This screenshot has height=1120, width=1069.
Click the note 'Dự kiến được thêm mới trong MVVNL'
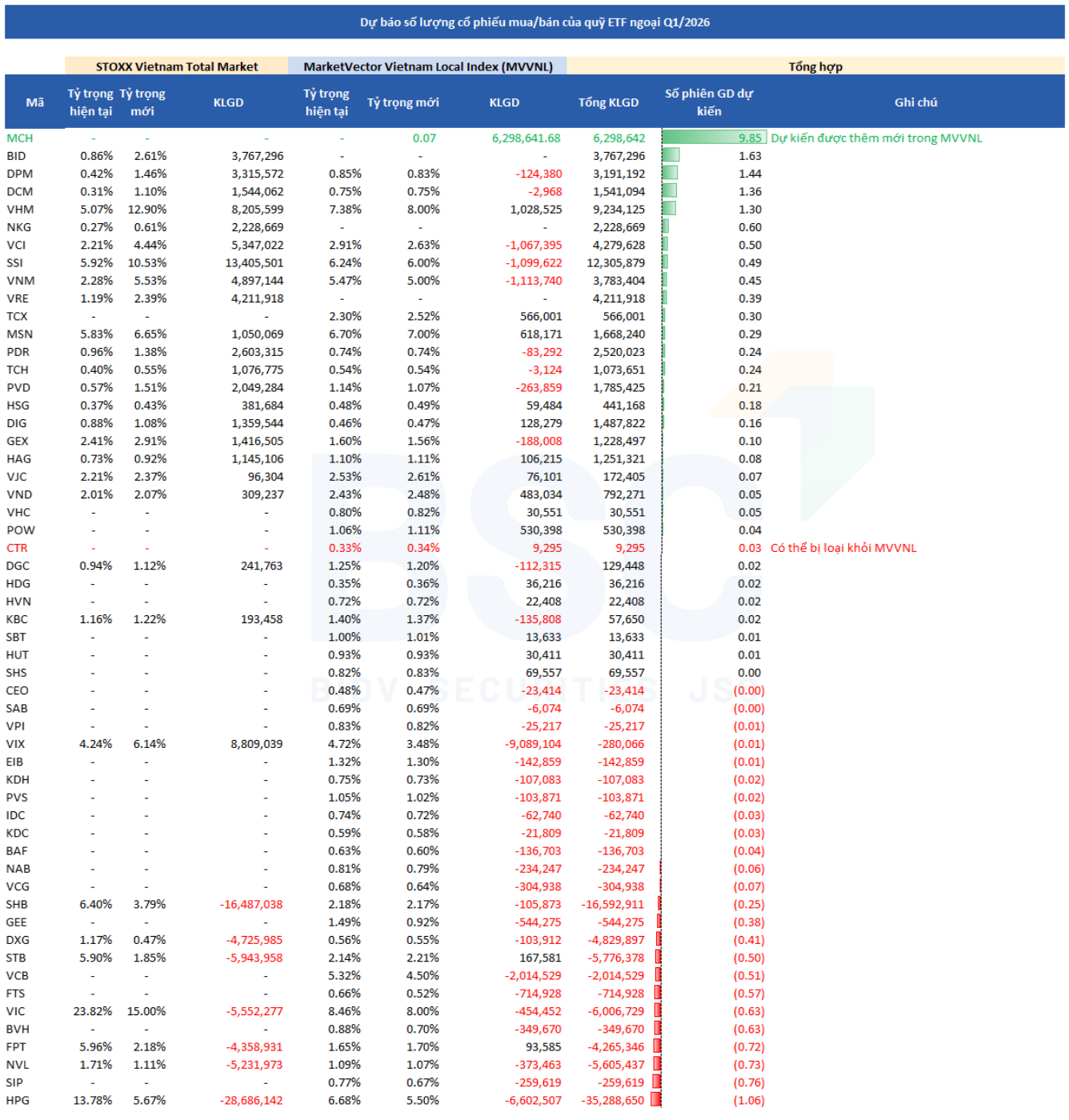click(876, 138)
